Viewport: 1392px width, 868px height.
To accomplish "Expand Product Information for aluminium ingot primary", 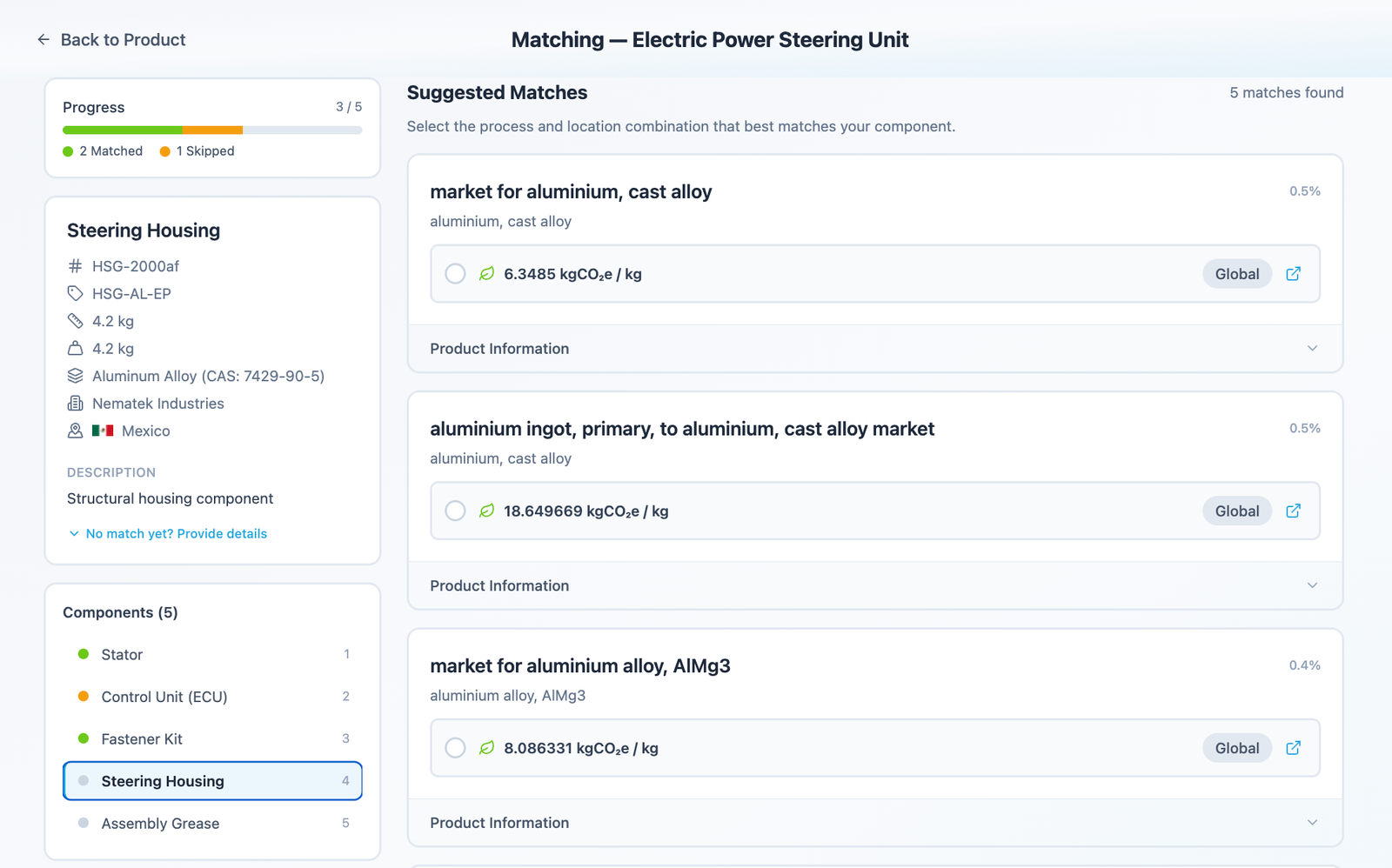I will pyautogui.click(x=874, y=586).
